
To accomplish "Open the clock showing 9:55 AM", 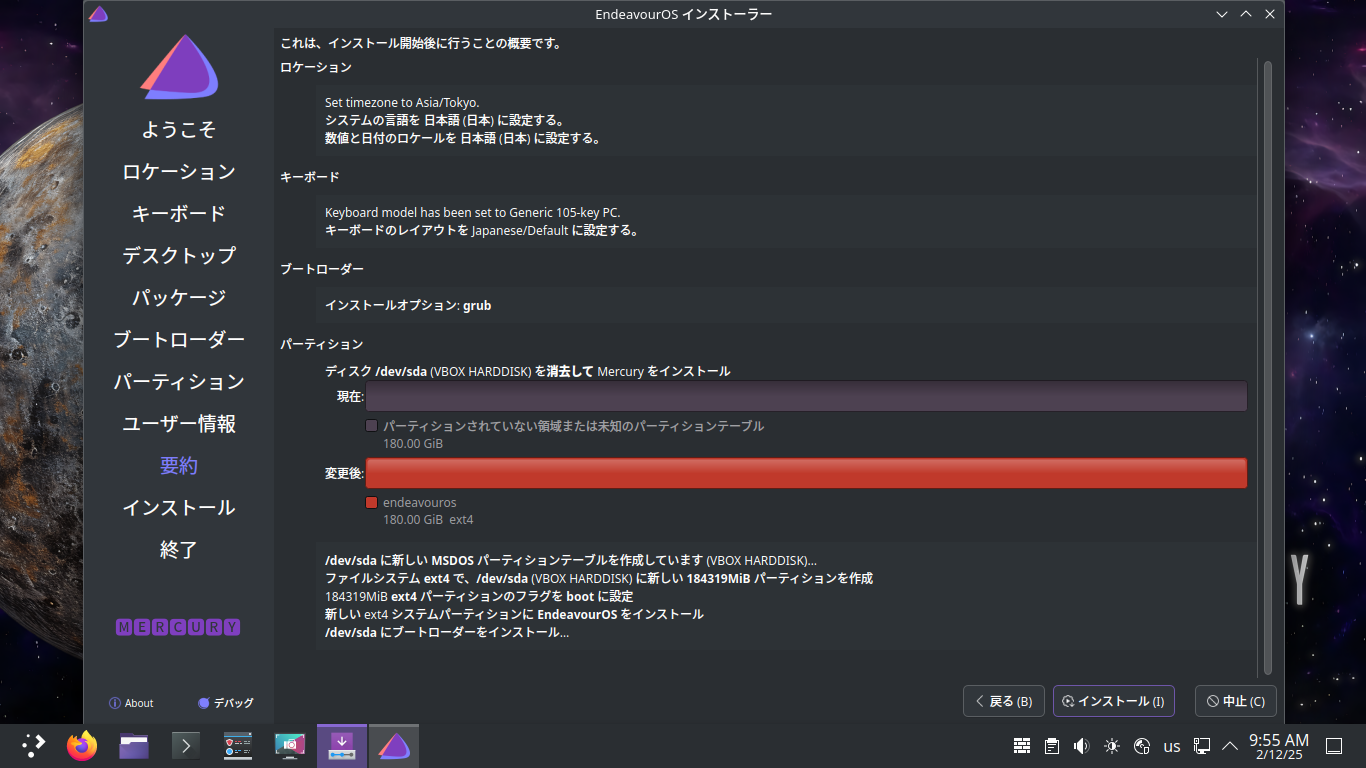I will (x=1279, y=746).
